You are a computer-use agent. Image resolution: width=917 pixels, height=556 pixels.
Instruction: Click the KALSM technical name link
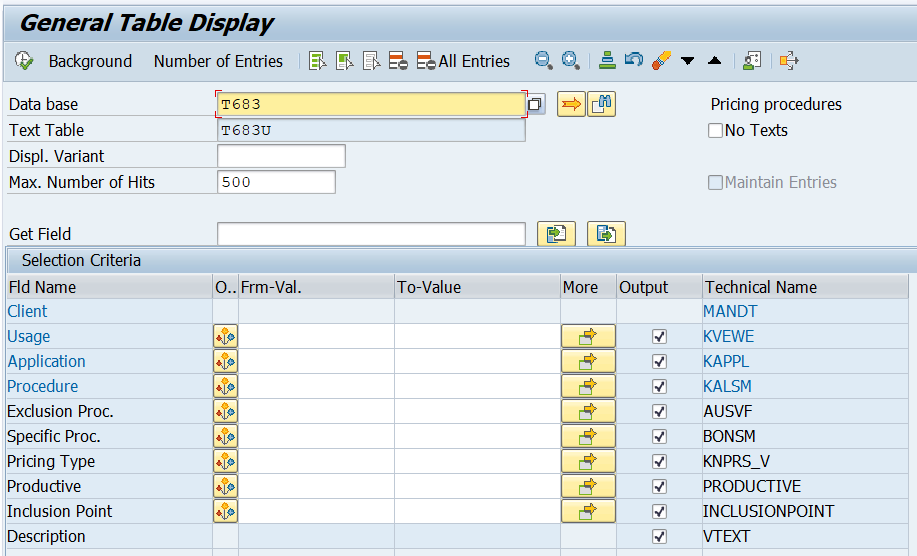point(728,386)
